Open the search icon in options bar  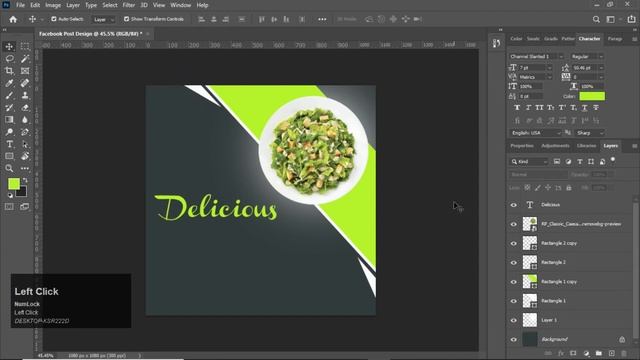click(x=596, y=19)
